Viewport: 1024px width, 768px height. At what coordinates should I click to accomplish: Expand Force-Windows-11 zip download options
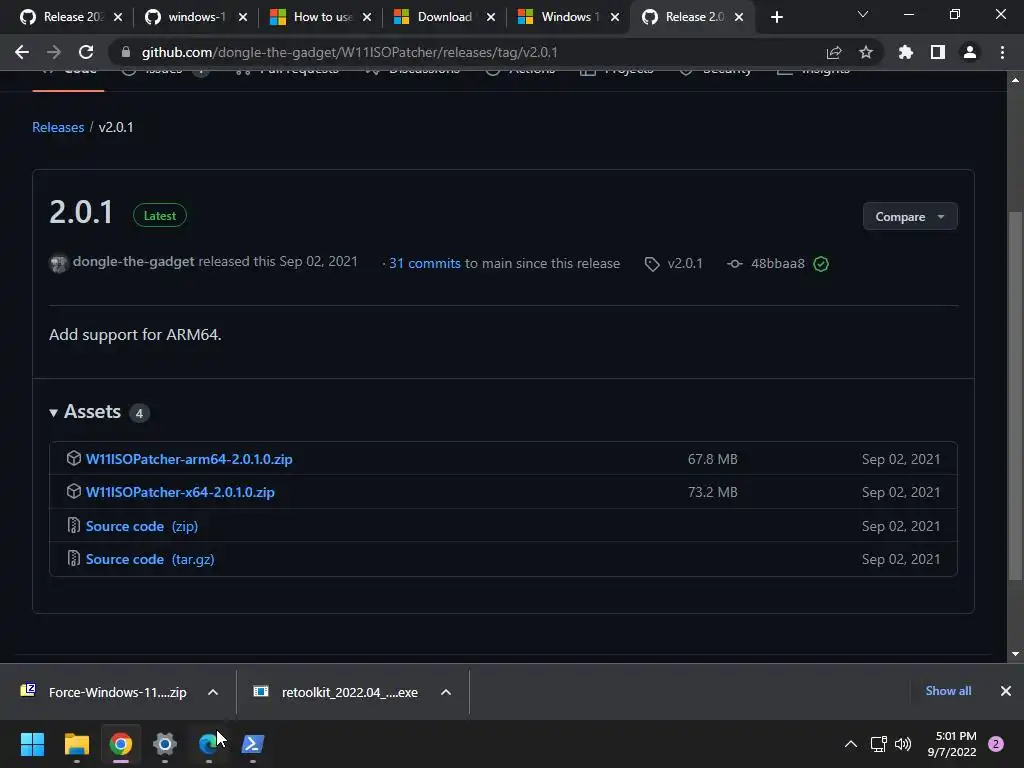tap(213, 692)
